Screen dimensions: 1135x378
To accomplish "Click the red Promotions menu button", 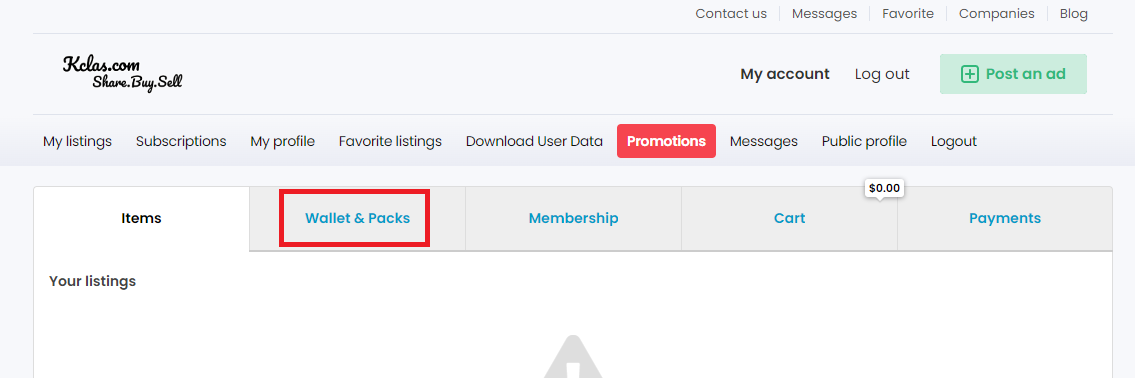I will pos(667,141).
